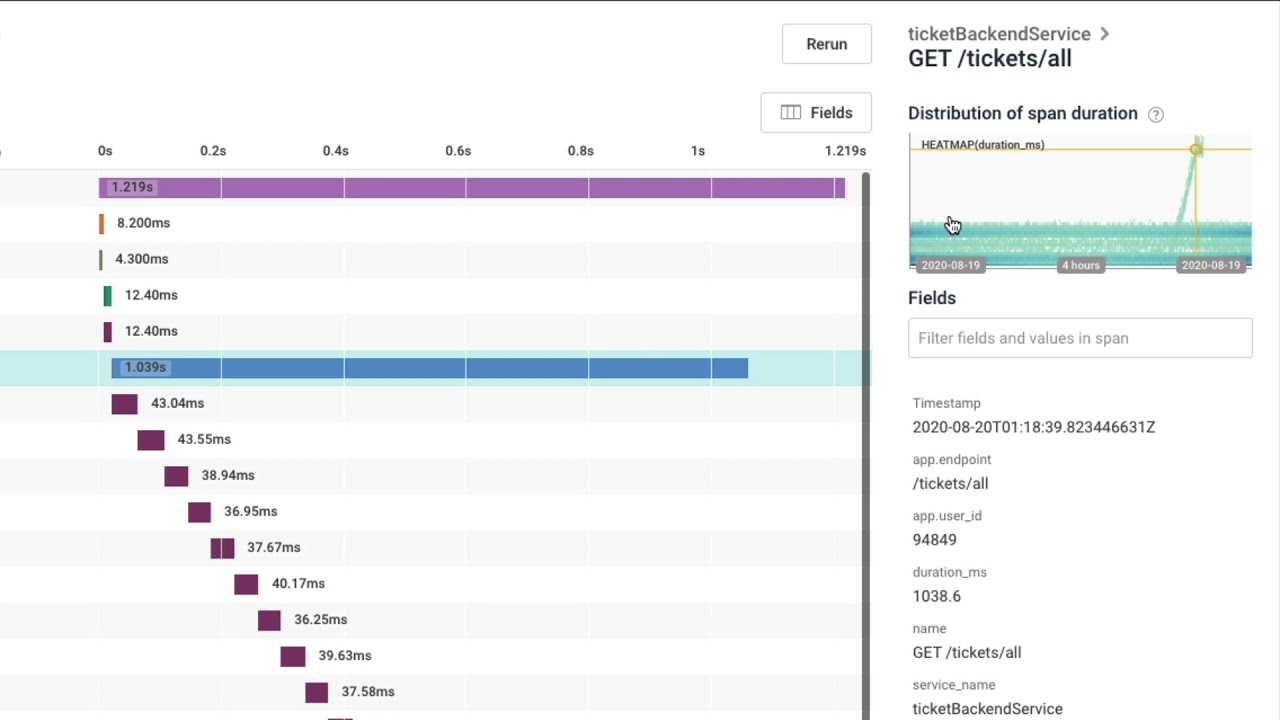Image resolution: width=1280 pixels, height=720 pixels.
Task: Select the 43.55ms span
Action: (151, 439)
